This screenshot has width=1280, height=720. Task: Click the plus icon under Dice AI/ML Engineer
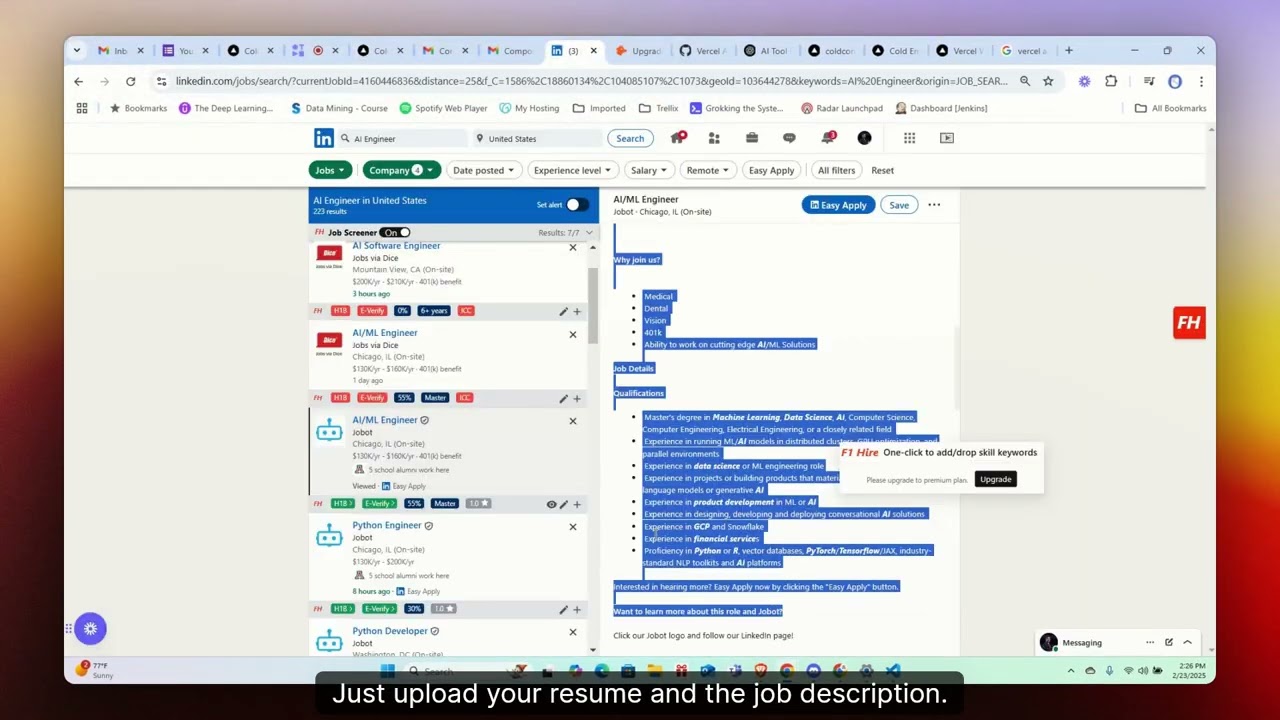coord(577,398)
